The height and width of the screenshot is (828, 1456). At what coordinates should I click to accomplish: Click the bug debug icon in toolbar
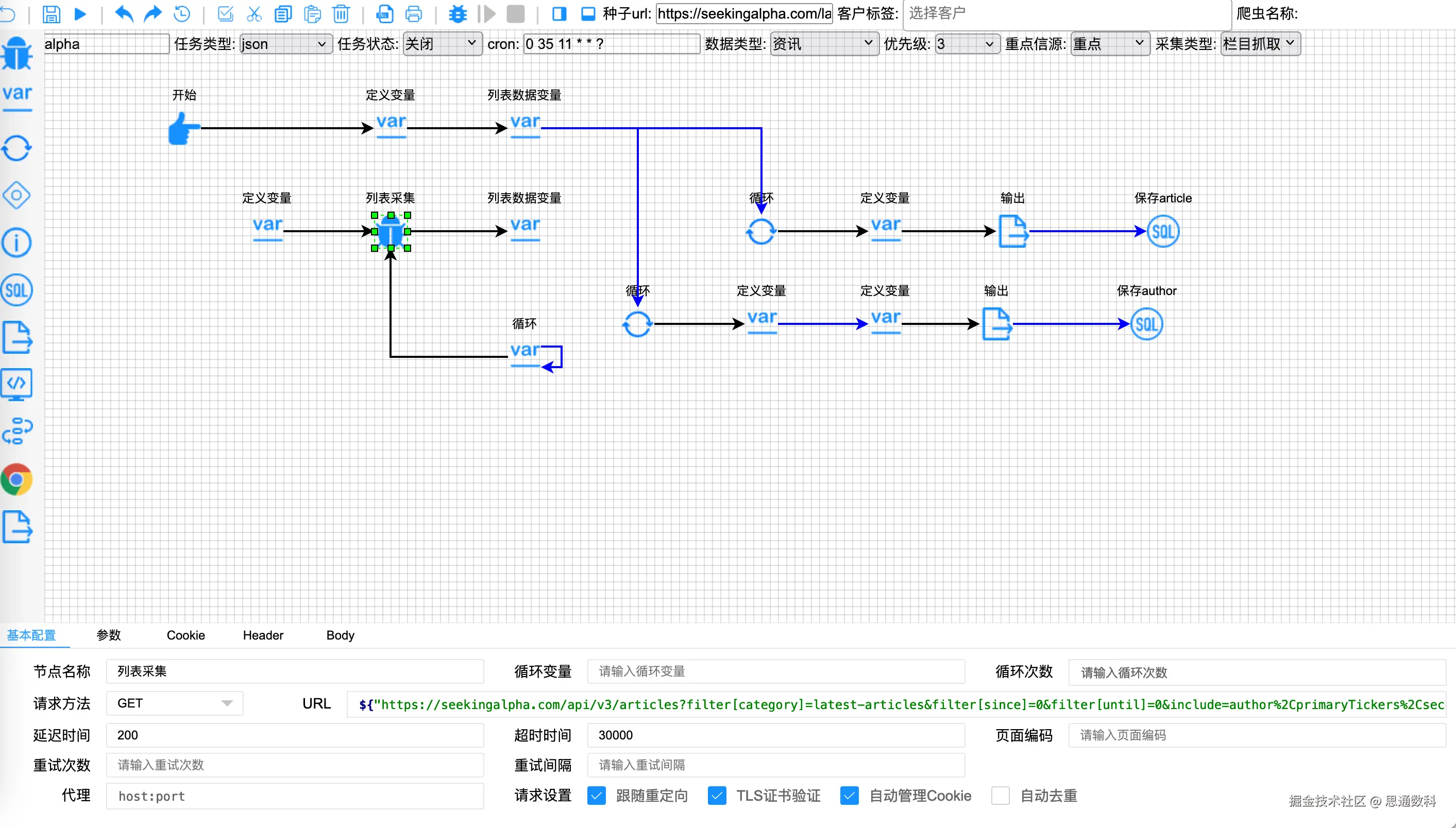click(458, 14)
